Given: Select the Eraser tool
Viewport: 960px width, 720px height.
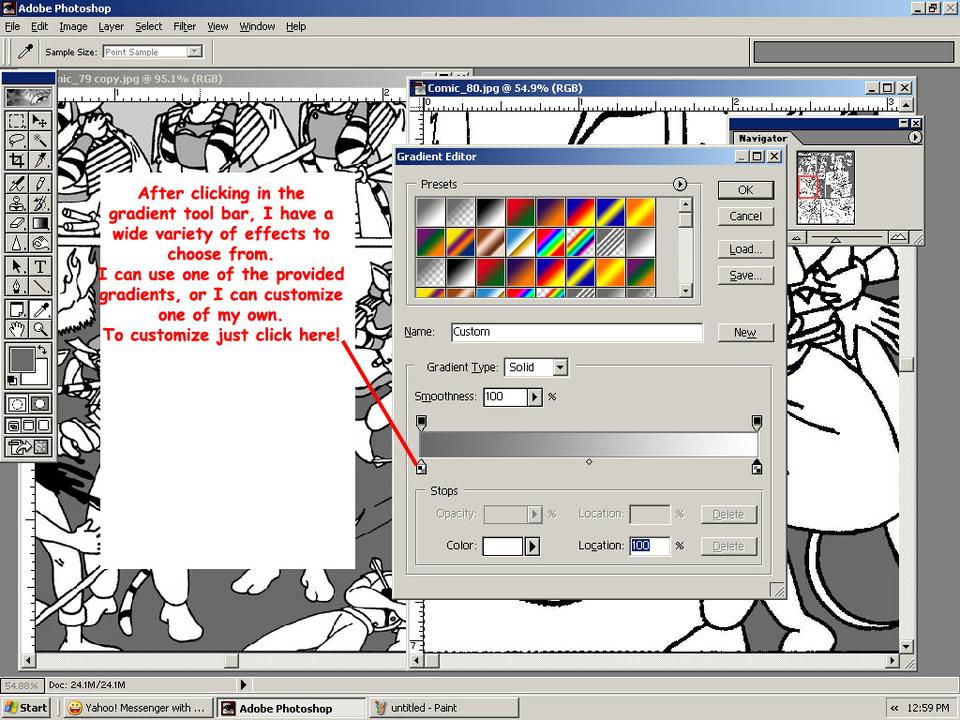Looking at the screenshot, I should click(x=17, y=223).
